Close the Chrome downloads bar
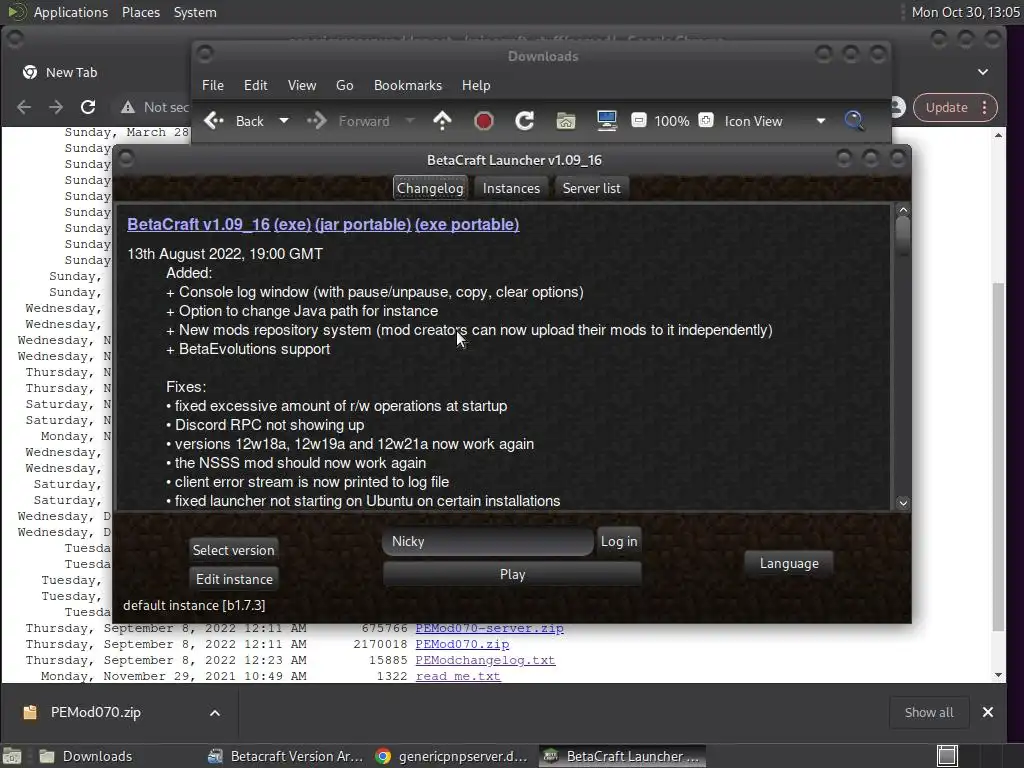The image size is (1024, 768). [987, 712]
